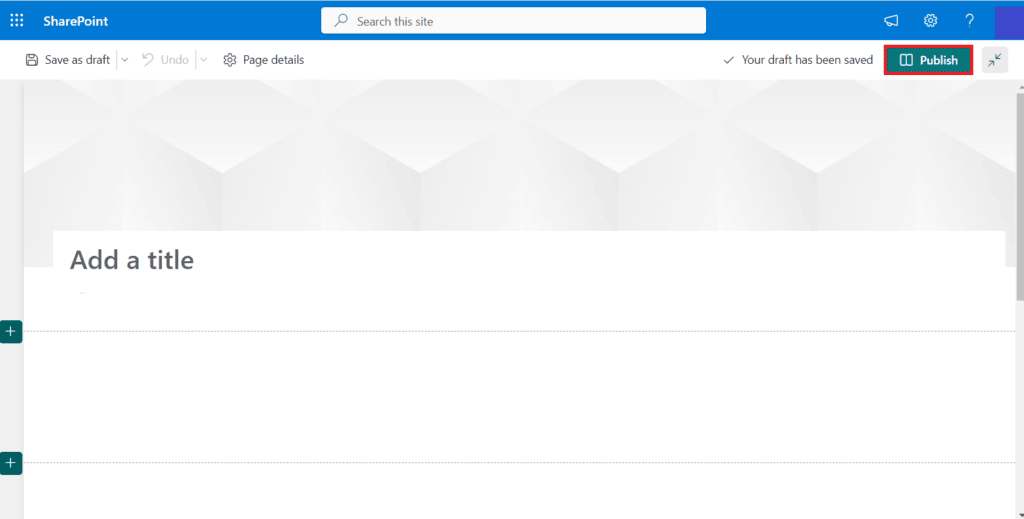Expand the Save as draft dropdown arrow
Image resolution: width=1024 pixels, height=519 pixels.
pos(125,60)
